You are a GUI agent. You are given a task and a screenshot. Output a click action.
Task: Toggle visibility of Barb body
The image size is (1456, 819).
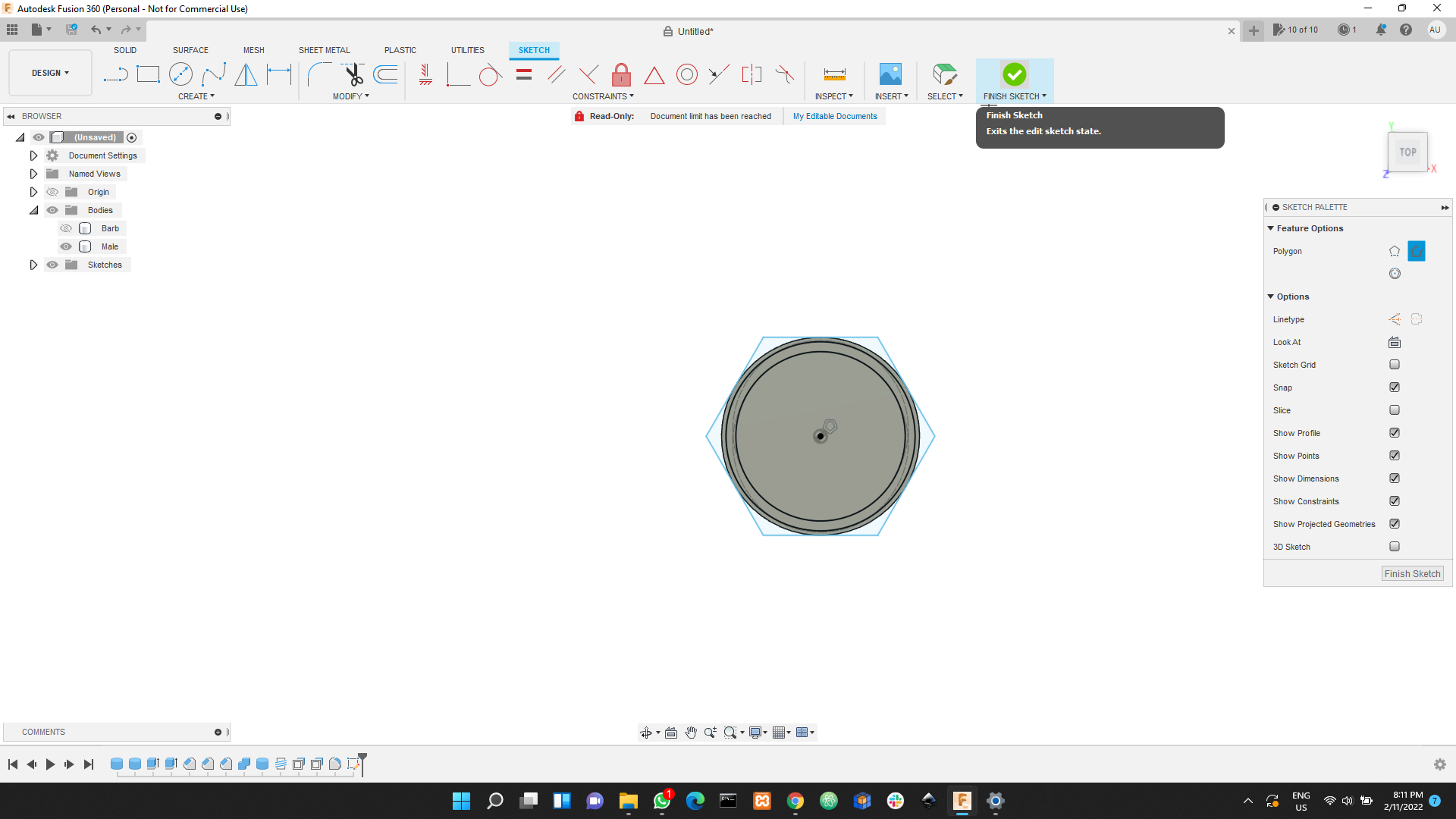pyautogui.click(x=66, y=228)
